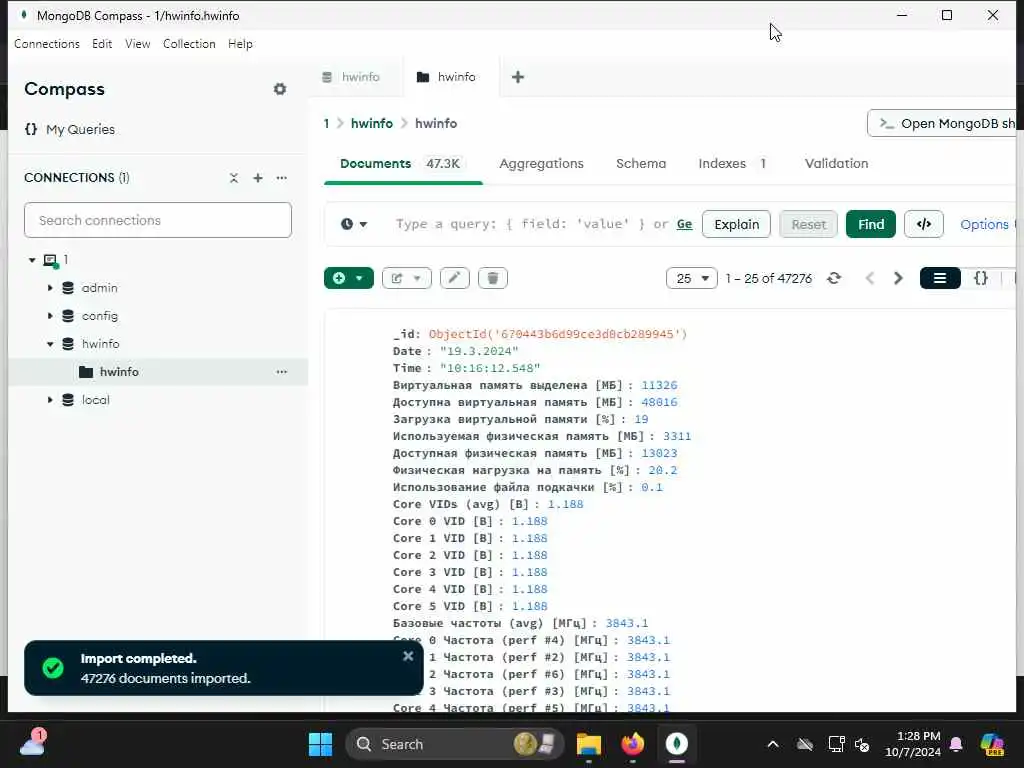The image size is (1024, 768).
Task: Open connections more options menu
Action: tap(281, 178)
